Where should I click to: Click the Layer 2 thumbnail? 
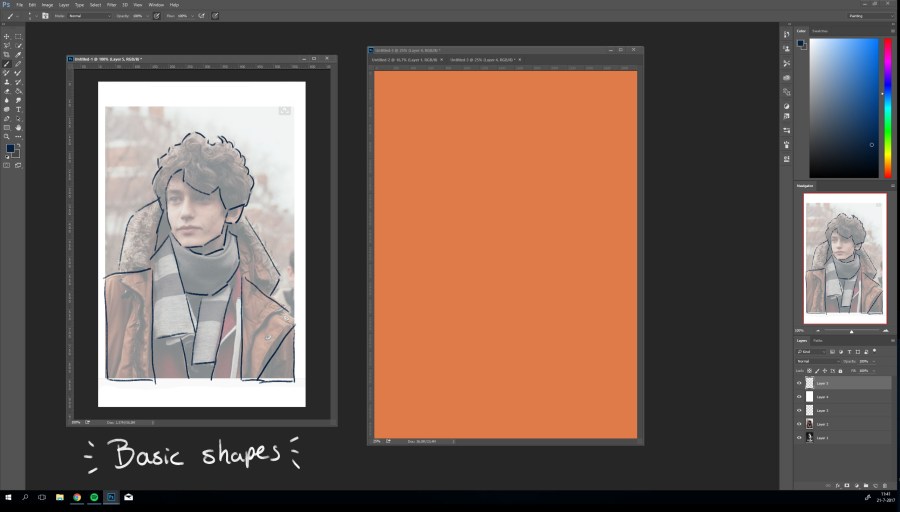[x=810, y=424]
